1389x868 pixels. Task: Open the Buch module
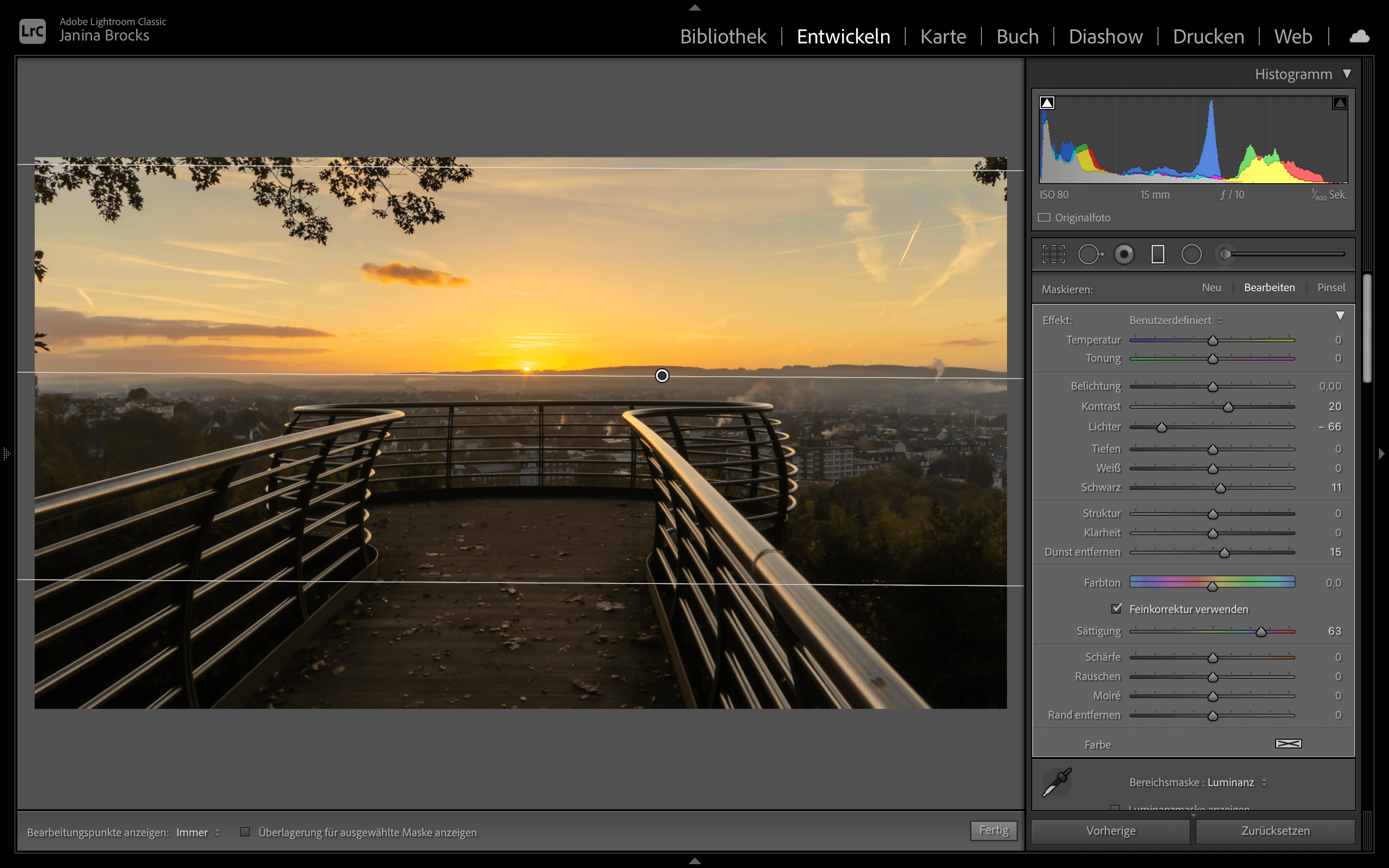(1017, 37)
